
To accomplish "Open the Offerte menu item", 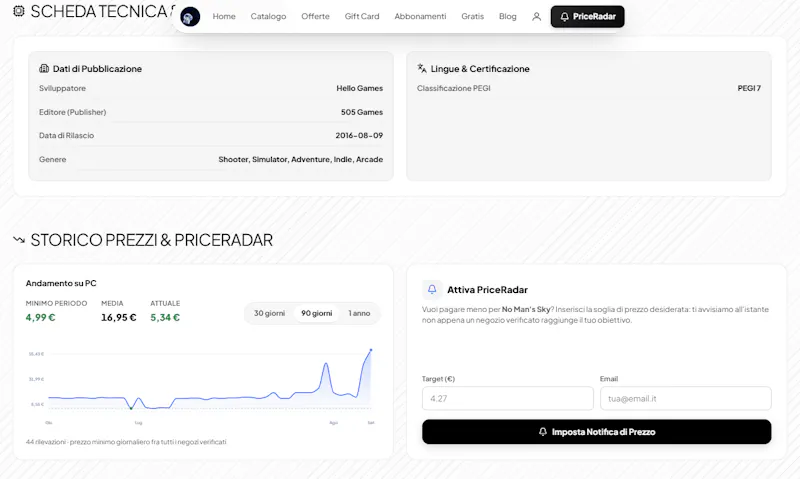I will [315, 16].
